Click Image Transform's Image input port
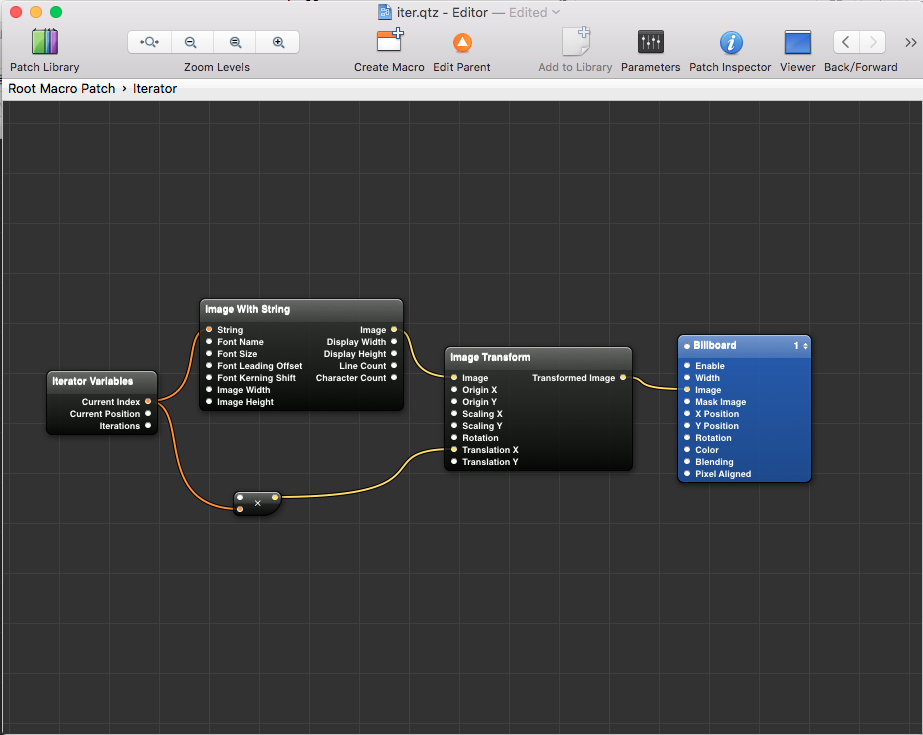The width and height of the screenshot is (923, 735). click(454, 377)
